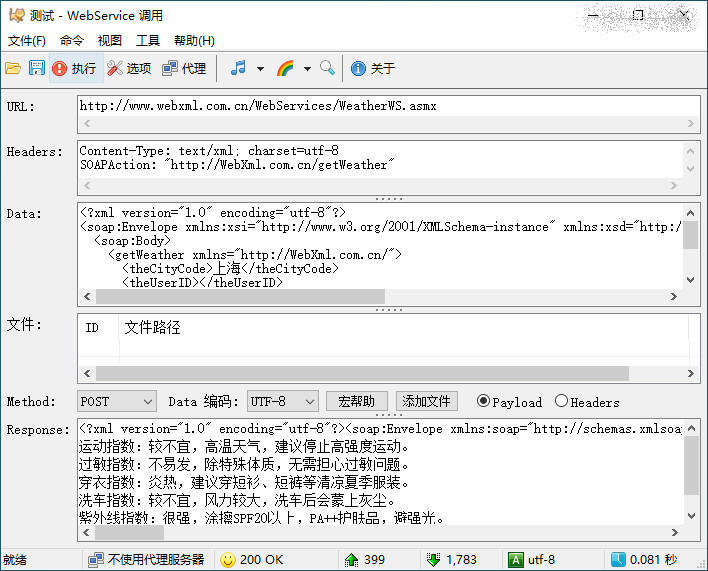
Task: Open the 工具 menu
Action: (148, 41)
